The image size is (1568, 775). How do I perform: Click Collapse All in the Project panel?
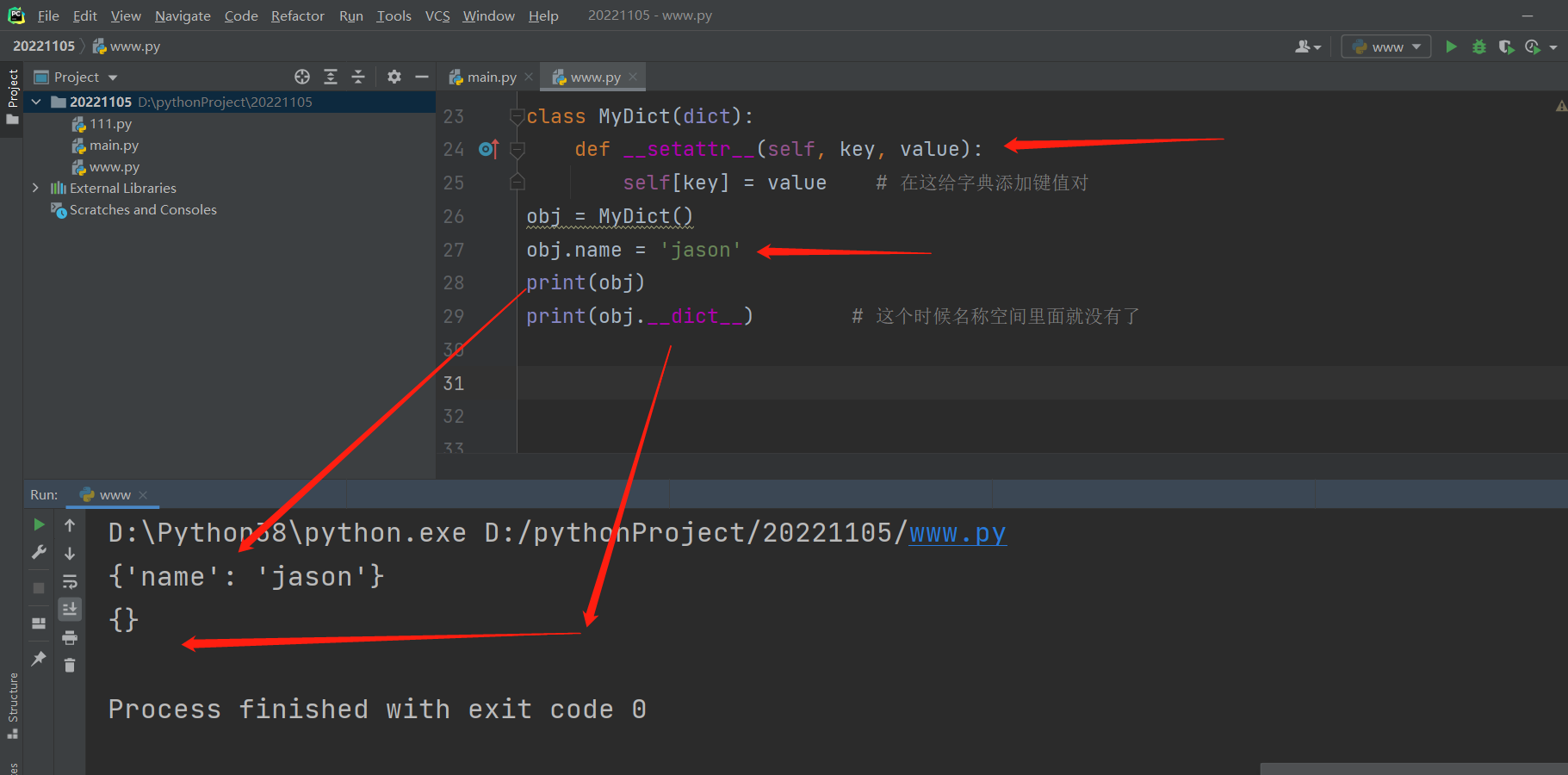358,77
